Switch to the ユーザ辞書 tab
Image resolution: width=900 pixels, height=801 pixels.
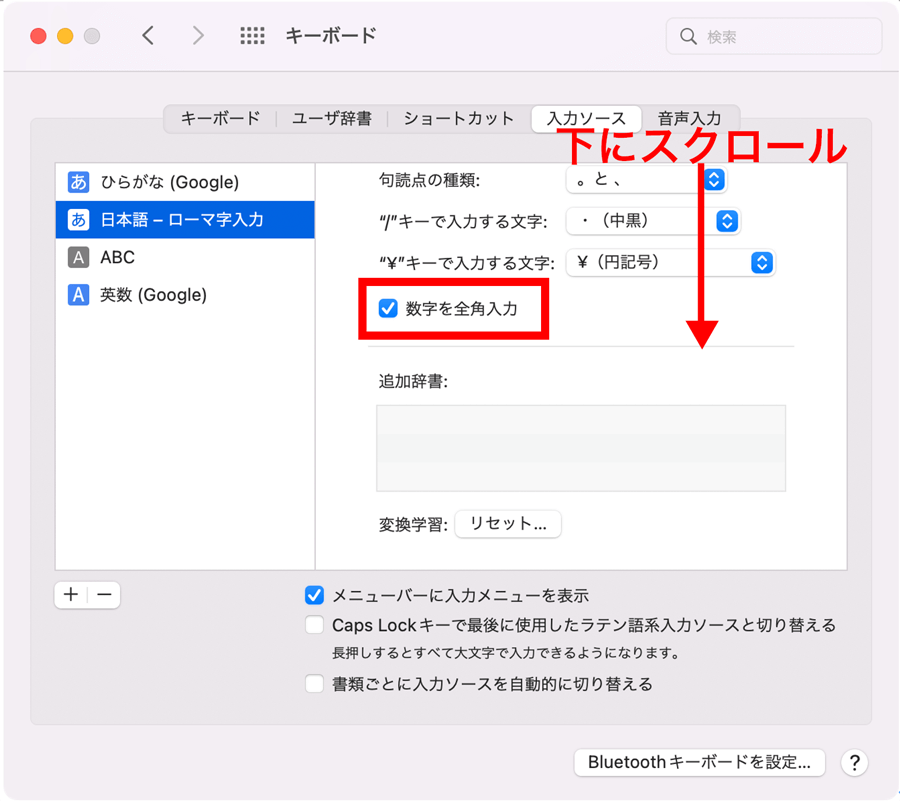[332, 118]
